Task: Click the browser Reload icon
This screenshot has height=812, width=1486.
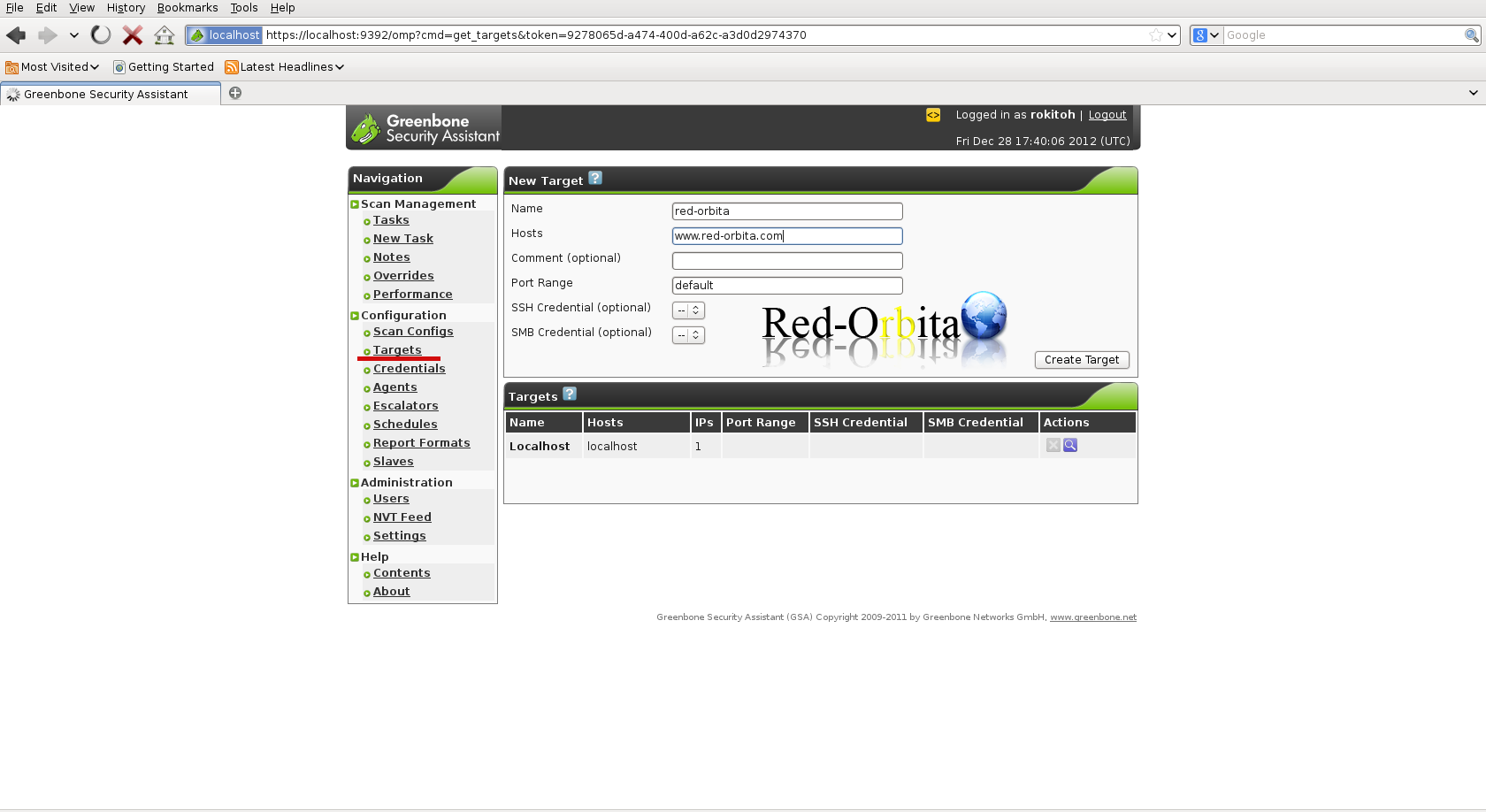Action: point(102,35)
